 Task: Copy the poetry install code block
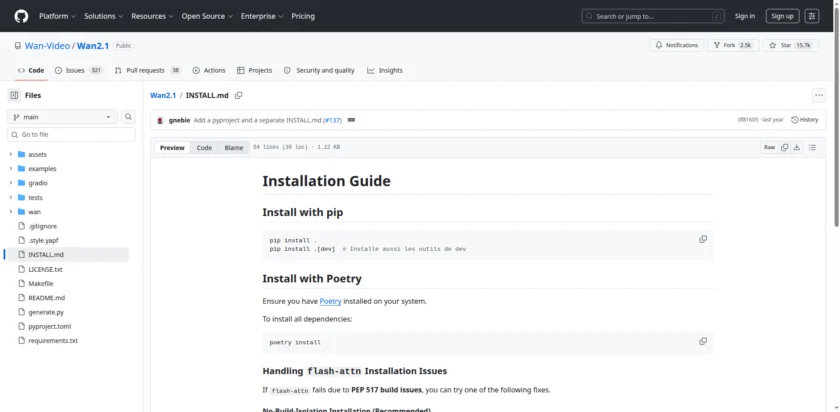pyautogui.click(x=703, y=341)
